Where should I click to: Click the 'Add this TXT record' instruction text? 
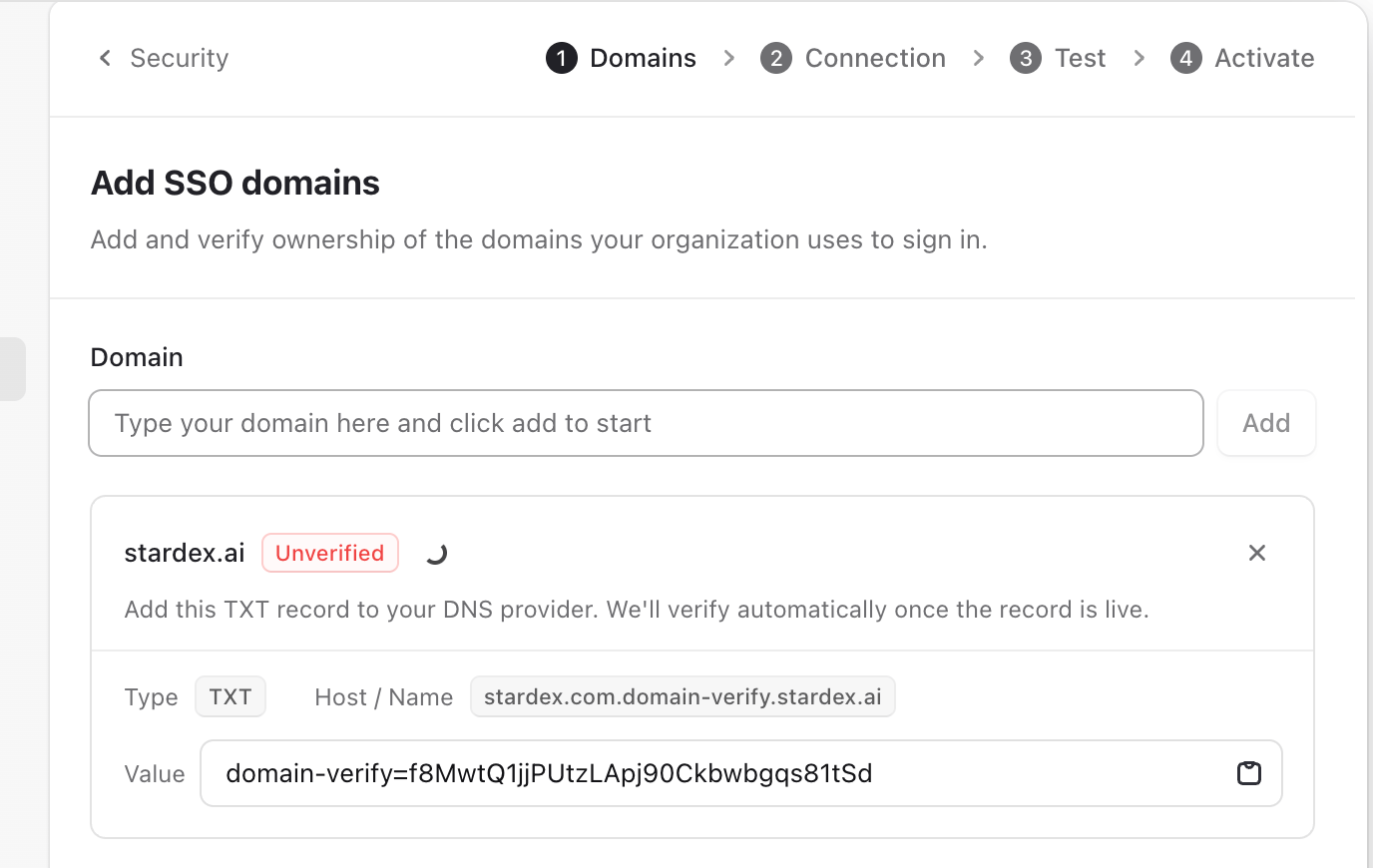click(637, 610)
